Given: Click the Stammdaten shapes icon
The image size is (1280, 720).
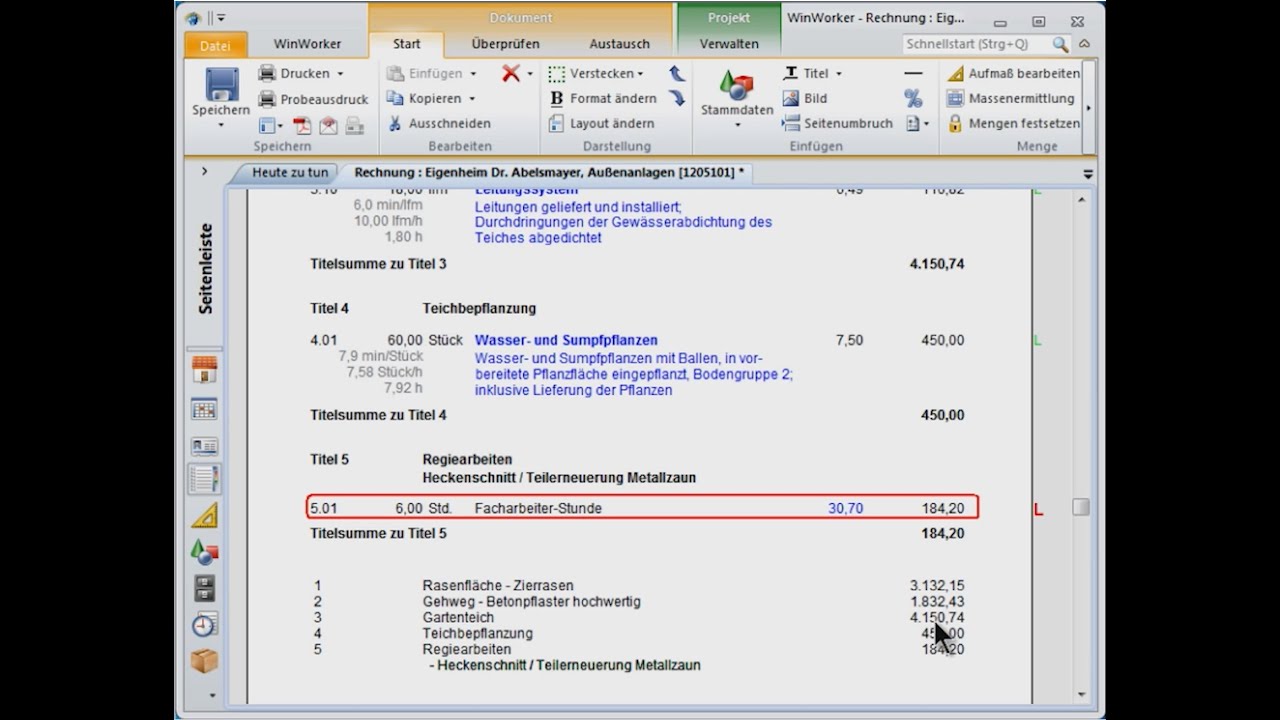Looking at the screenshot, I should (737, 85).
